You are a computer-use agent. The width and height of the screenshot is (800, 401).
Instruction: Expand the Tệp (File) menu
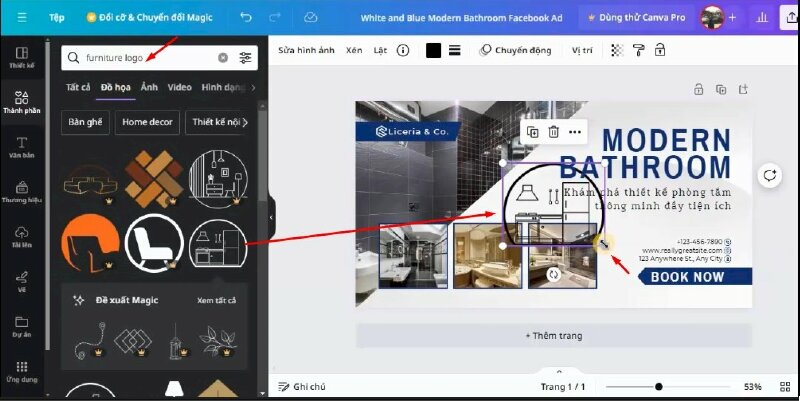(x=57, y=18)
